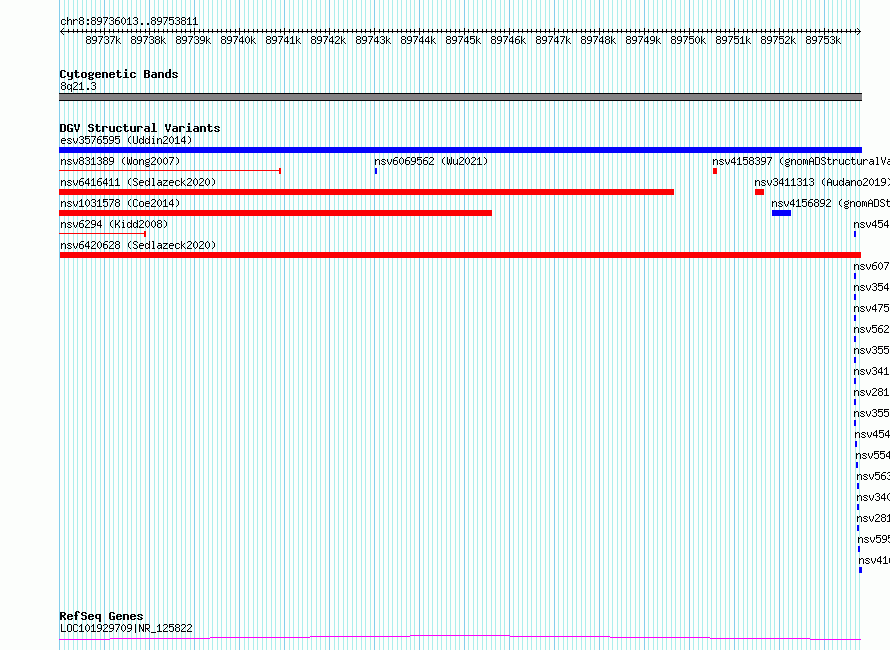Open the nsv6294 (Kidd2008) variant label
890x650 pixels.
[x=114, y=224]
